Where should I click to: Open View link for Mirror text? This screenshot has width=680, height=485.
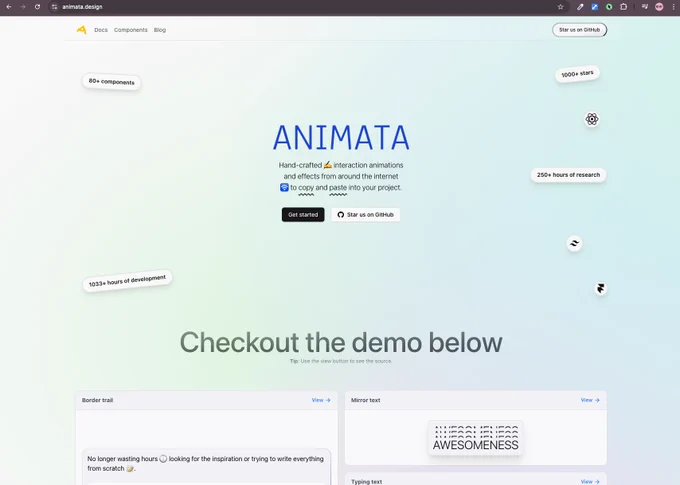click(590, 400)
